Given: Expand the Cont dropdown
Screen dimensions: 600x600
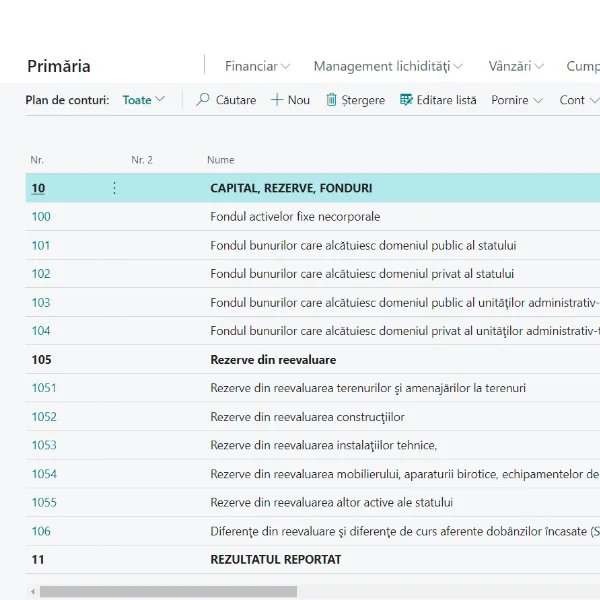Looking at the screenshot, I should (579, 100).
